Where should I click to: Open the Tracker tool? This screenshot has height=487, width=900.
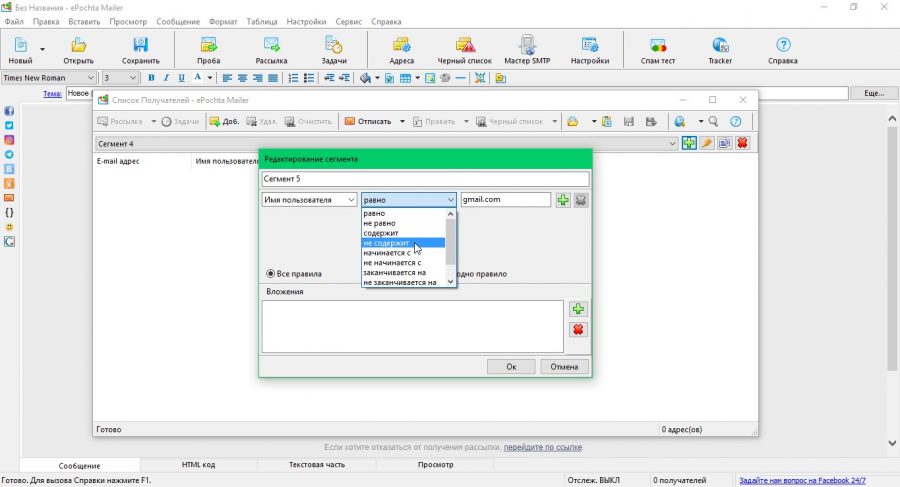click(720, 51)
